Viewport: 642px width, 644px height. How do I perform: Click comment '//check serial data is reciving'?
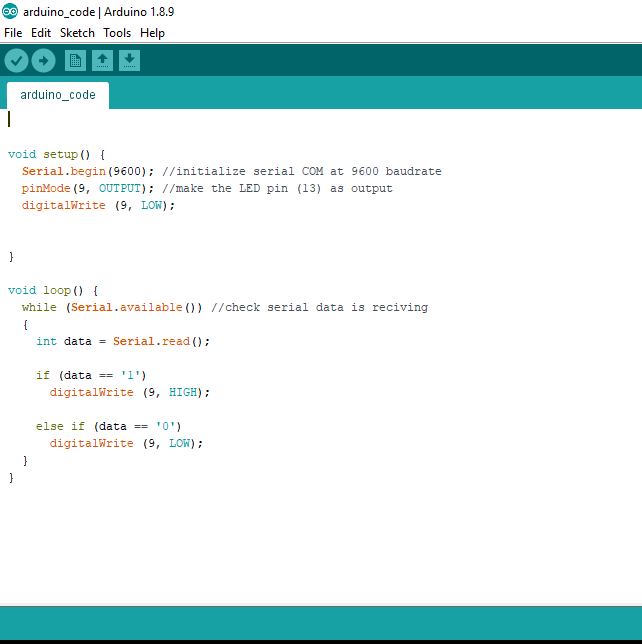(320, 308)
